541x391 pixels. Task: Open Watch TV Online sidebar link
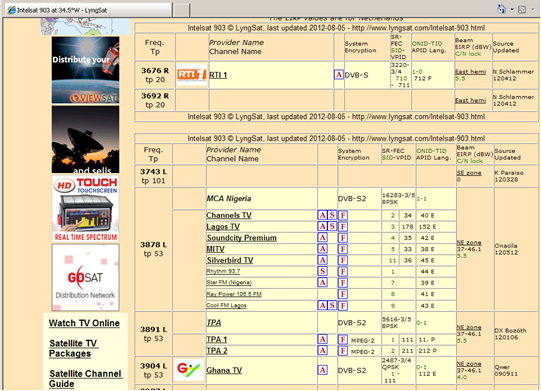pos(84,323)
